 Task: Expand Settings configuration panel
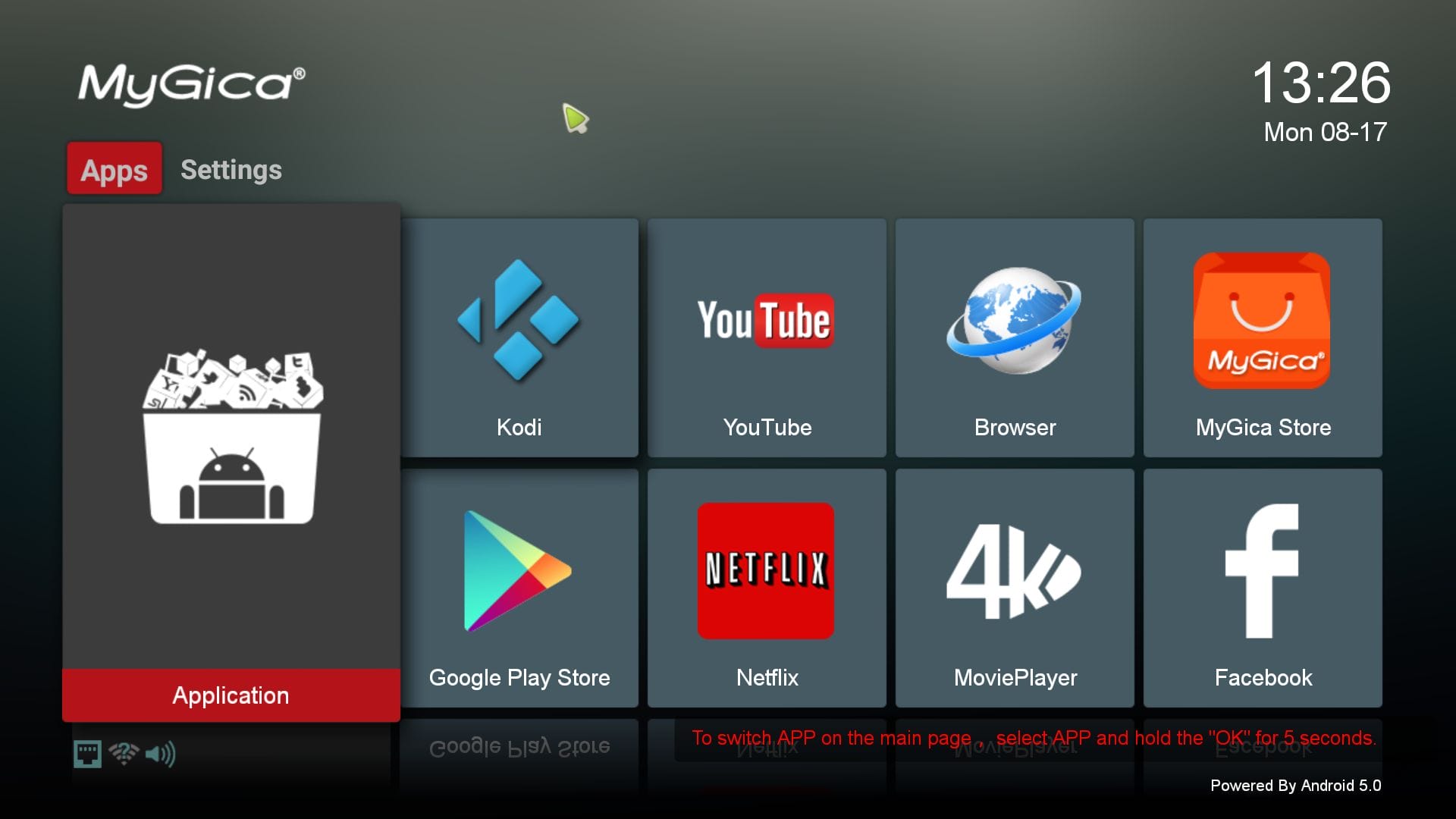pos(230,170)
